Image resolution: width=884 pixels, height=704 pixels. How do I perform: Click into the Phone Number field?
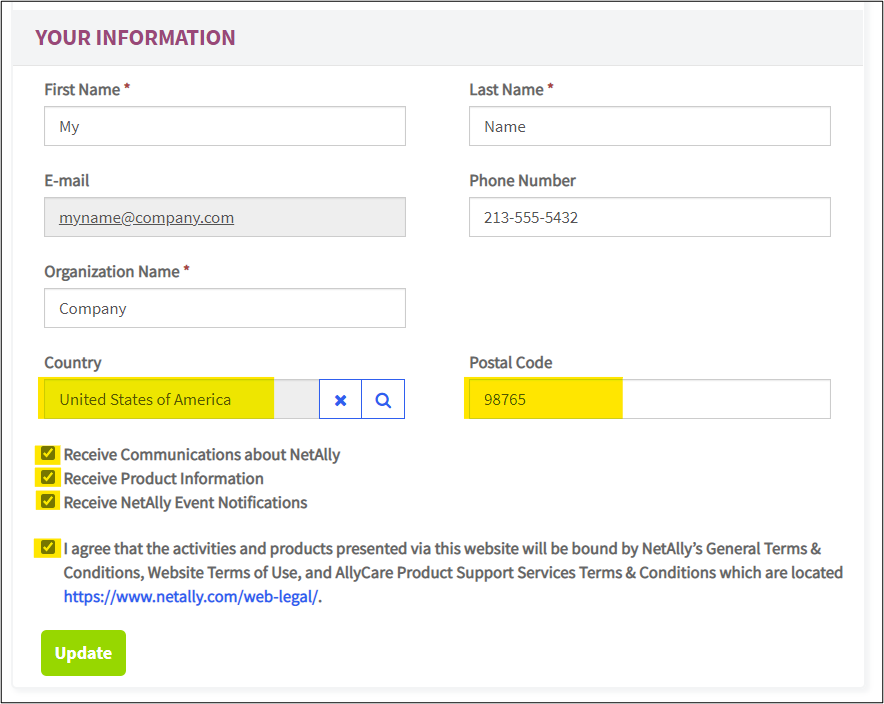[649, 217]
